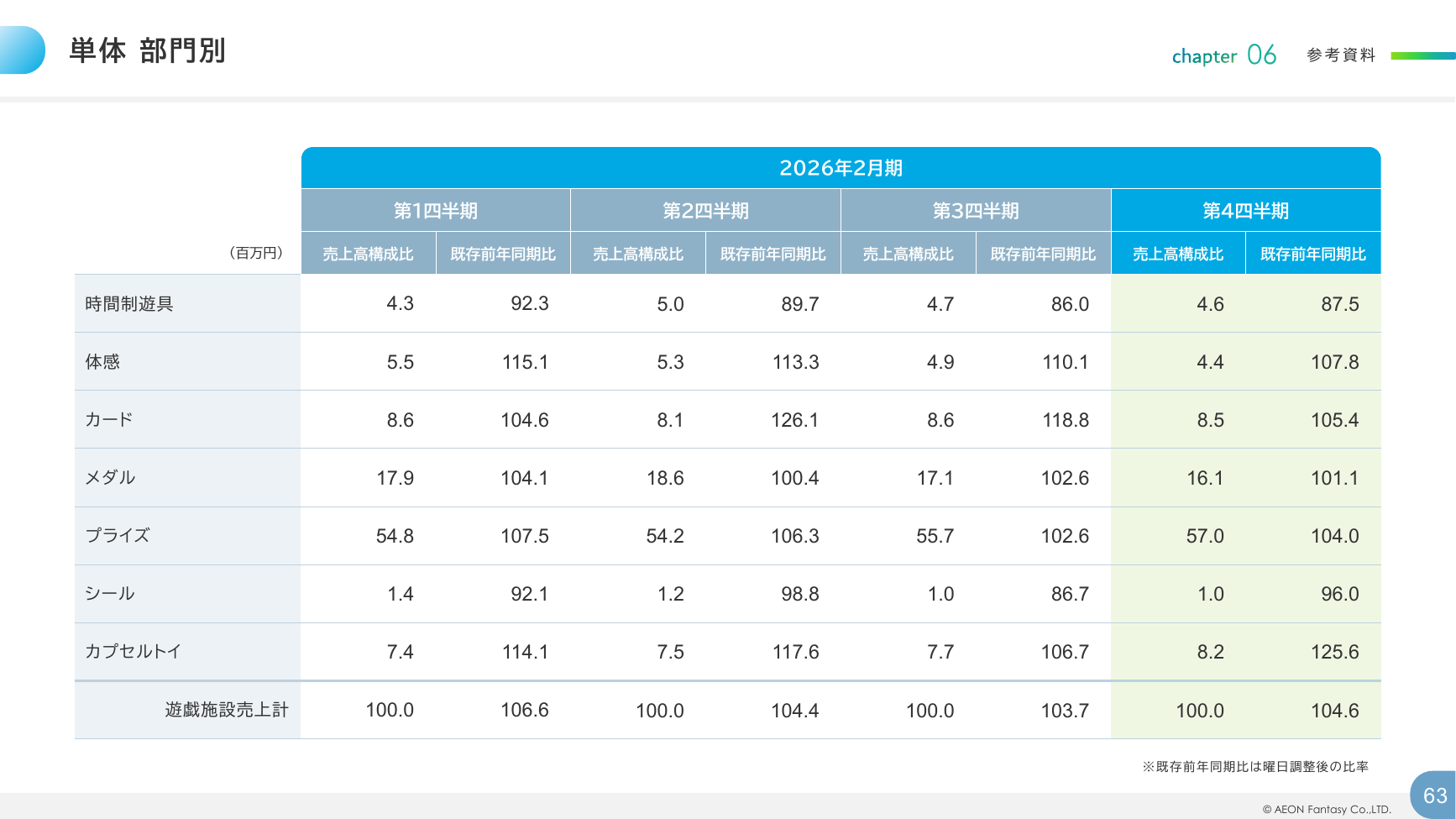Click the page number 63 badge

click(x=1434, y=795)
